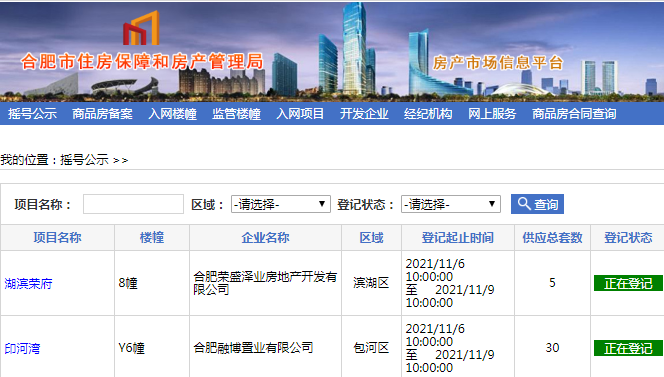Open the 摇号公示 menu item

[32, 114]
